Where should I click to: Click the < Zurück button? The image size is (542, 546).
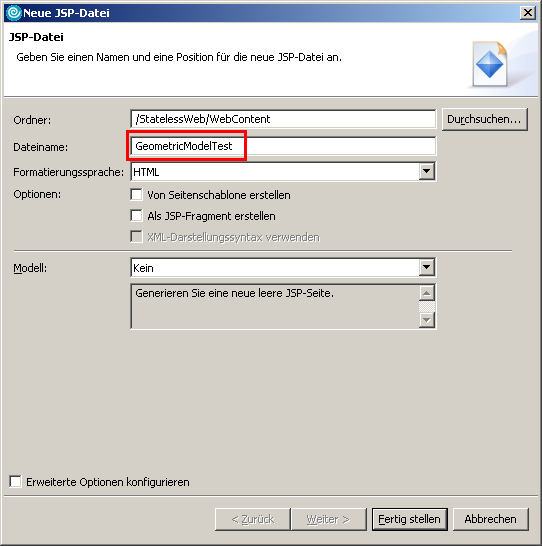(253, 519)
